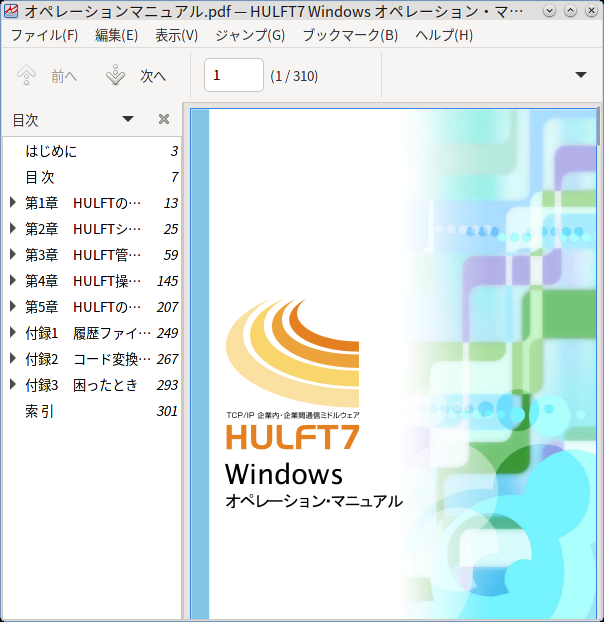Expand the 第4章 HULFT操… tree entry

point(13,280)
